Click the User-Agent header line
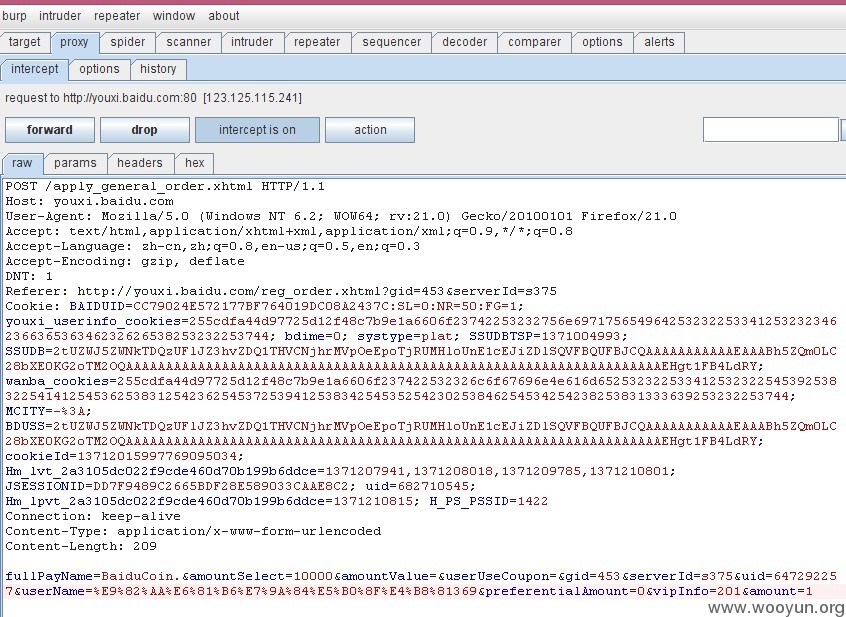846x617 pixels. [341, 217]
